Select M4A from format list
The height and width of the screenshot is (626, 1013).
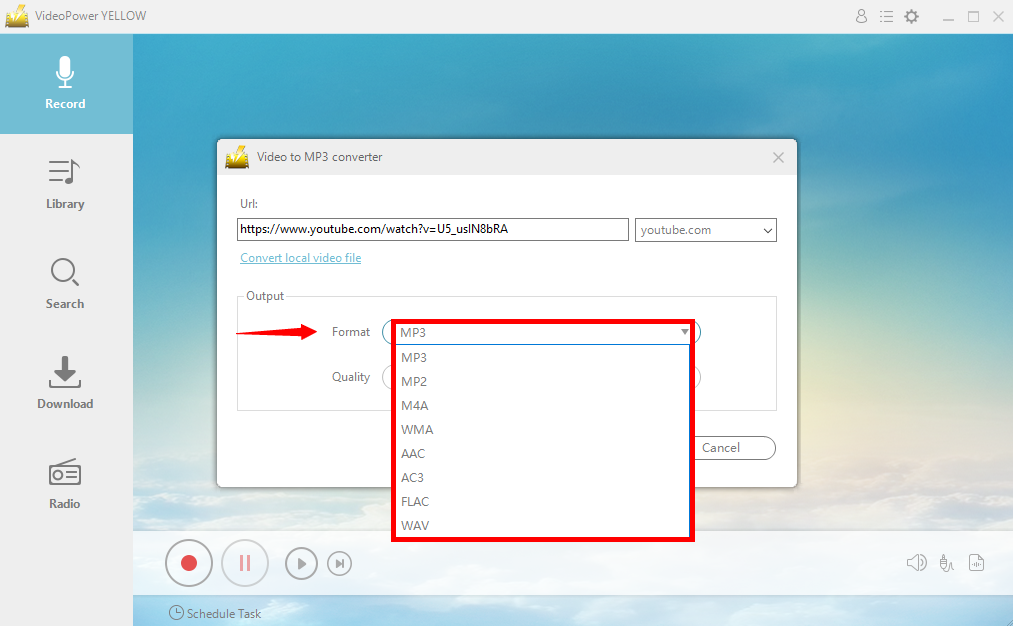point(415,405)
